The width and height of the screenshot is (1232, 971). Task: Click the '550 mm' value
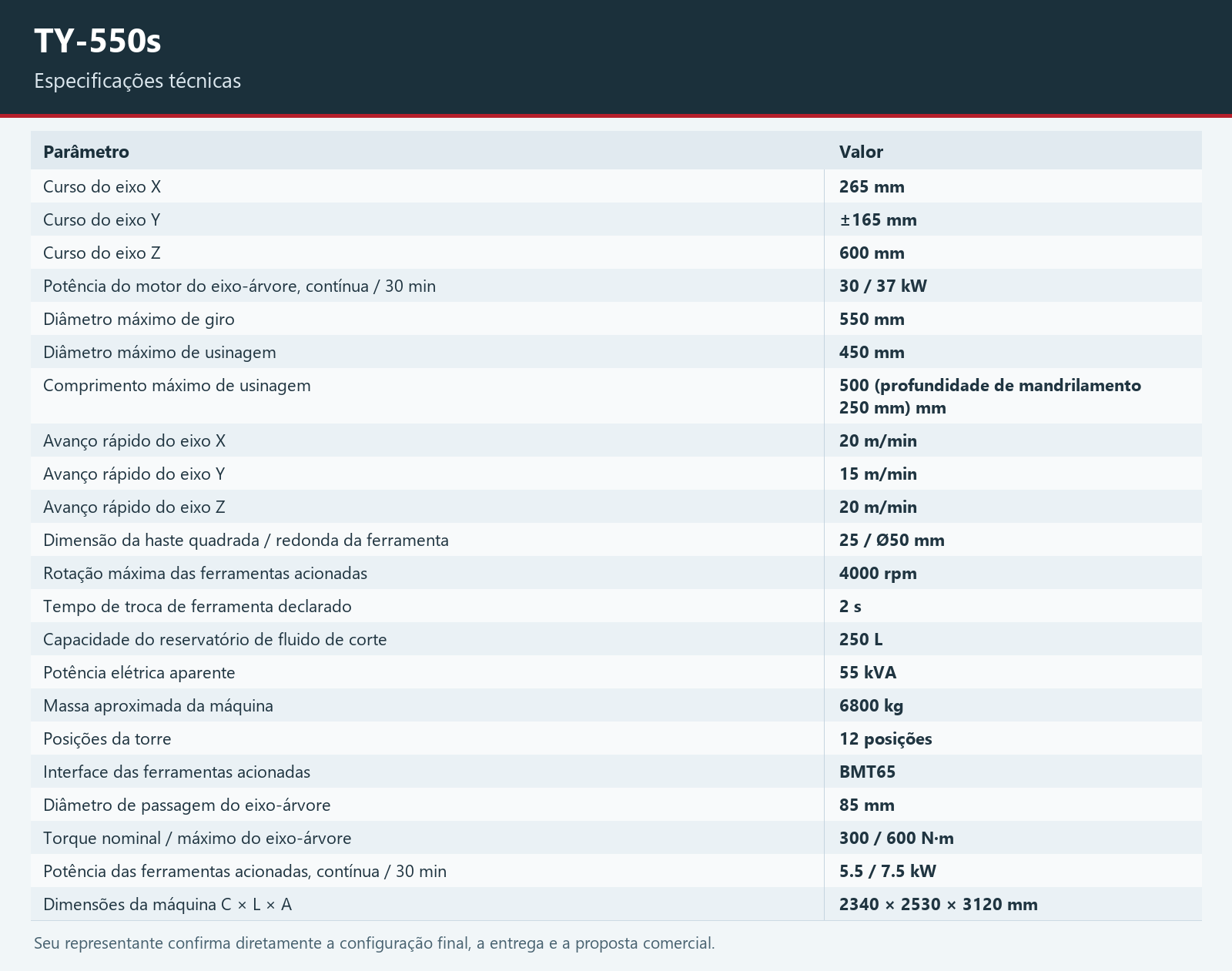click(x=872, y=319)
